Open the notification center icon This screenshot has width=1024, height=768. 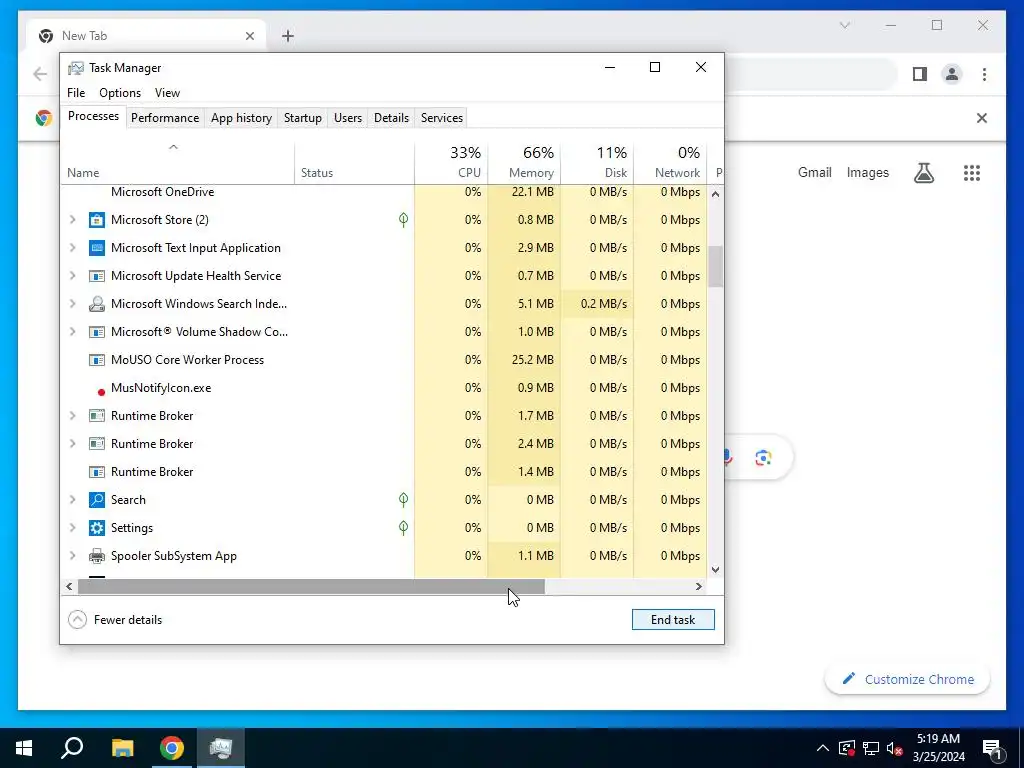click(x=992, y=748)
